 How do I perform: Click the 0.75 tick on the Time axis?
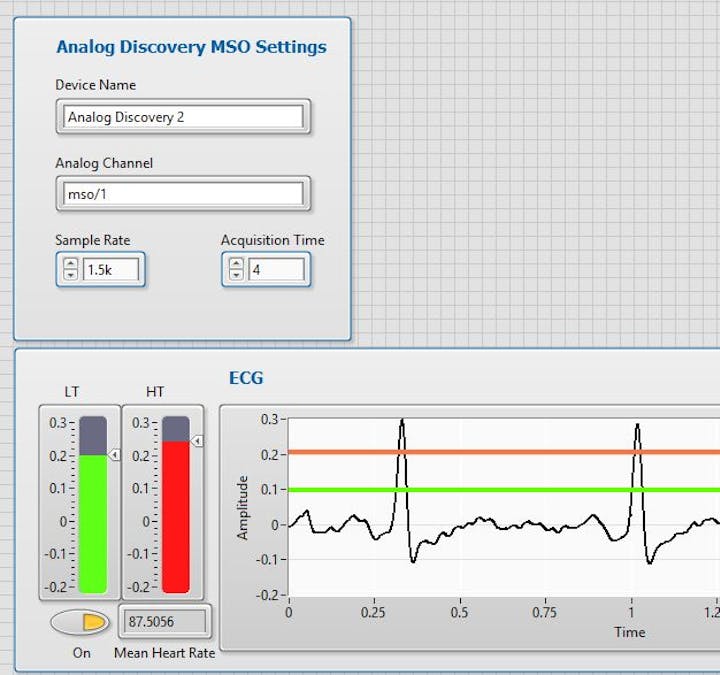click(x=544, y=612)
